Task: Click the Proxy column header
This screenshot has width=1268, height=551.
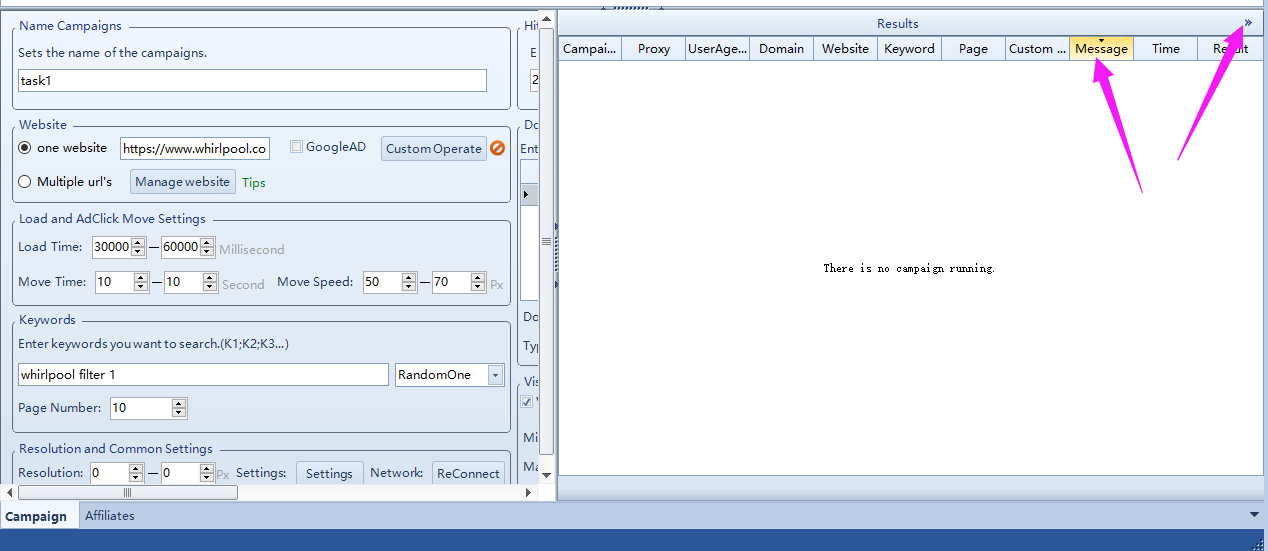Action: (654, 49)
